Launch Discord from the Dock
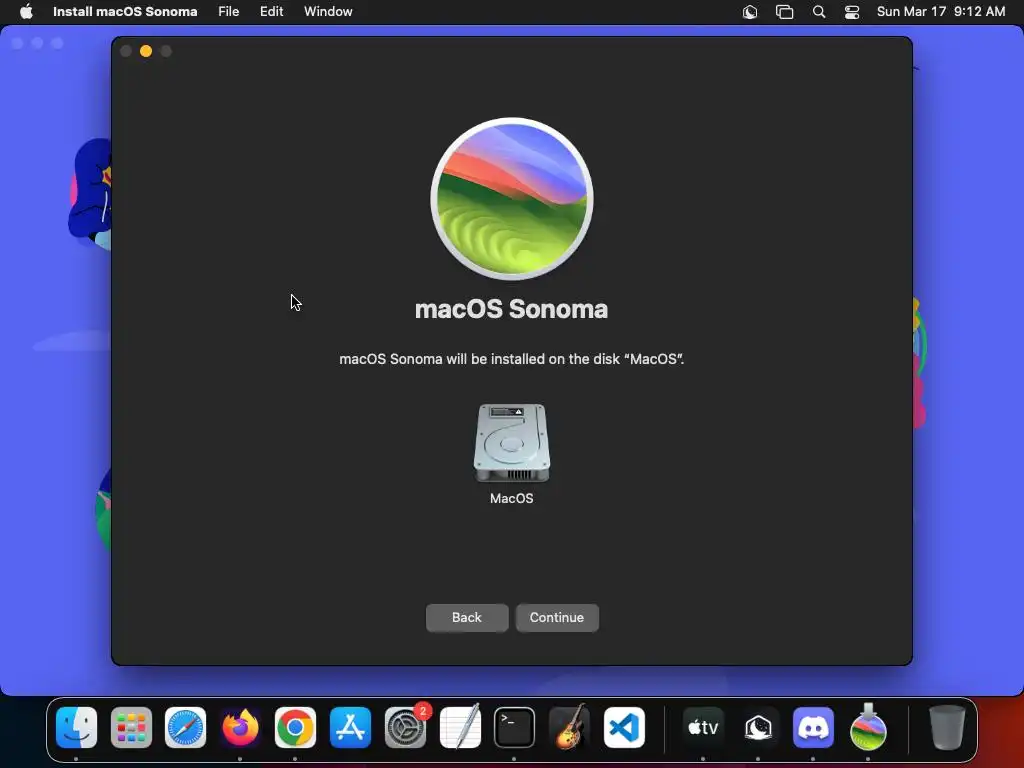The width and height of the screenshot is (1024, 768). coord(813,727)
